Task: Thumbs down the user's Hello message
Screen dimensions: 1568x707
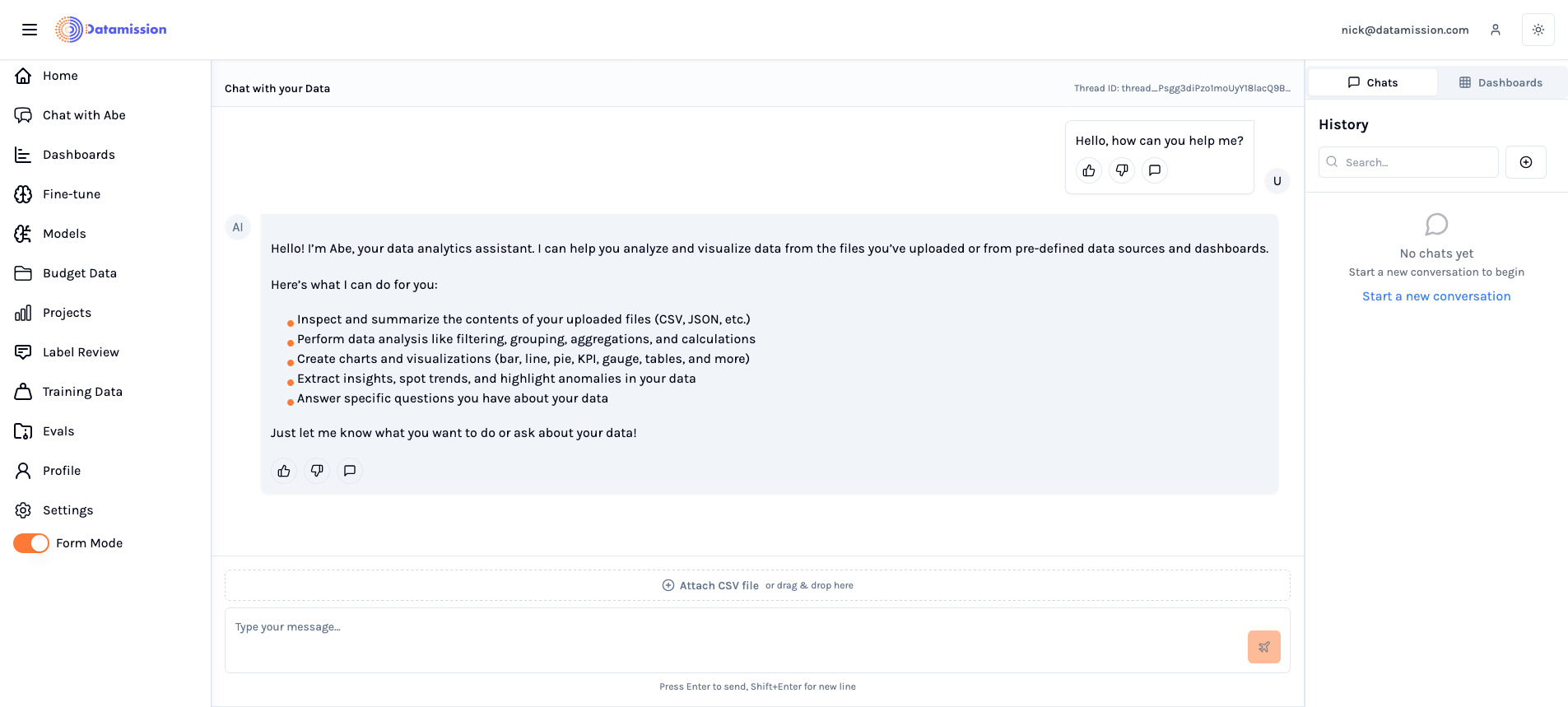Action: point(1122,170)
